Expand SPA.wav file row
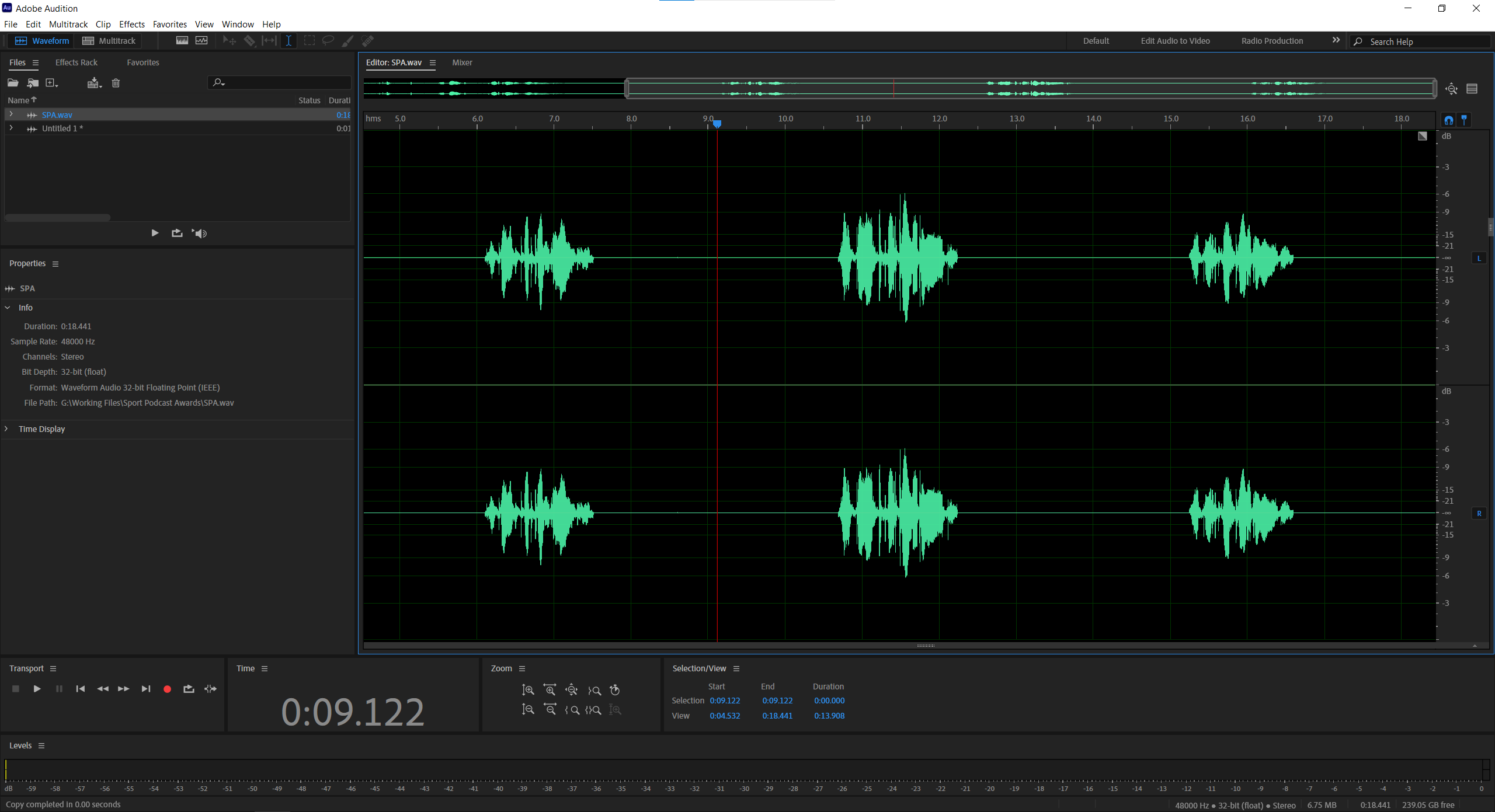The height and width of the screenshot is (812, 1495). [11, 114]
